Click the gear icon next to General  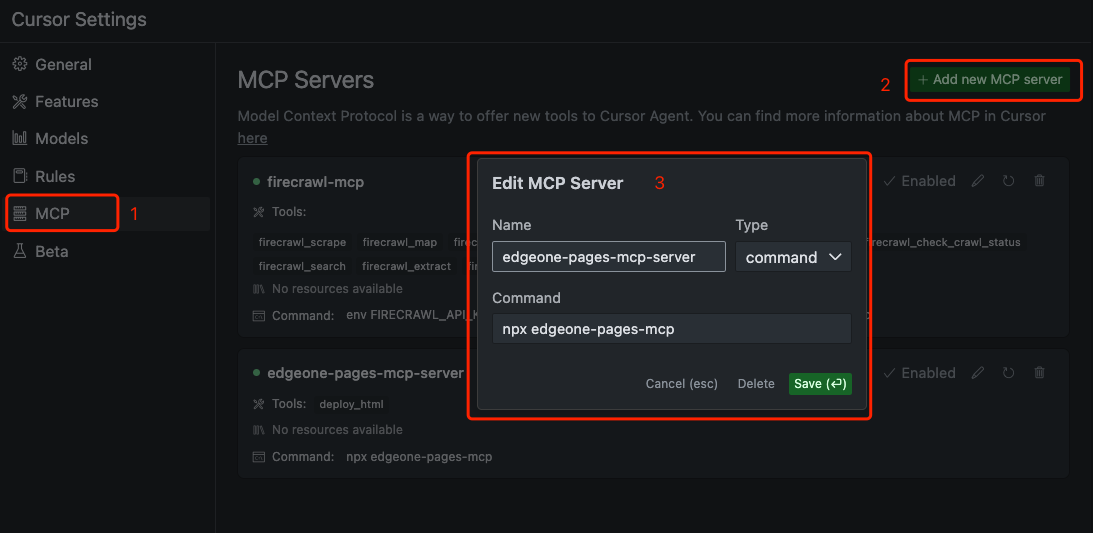pos(20,64)
